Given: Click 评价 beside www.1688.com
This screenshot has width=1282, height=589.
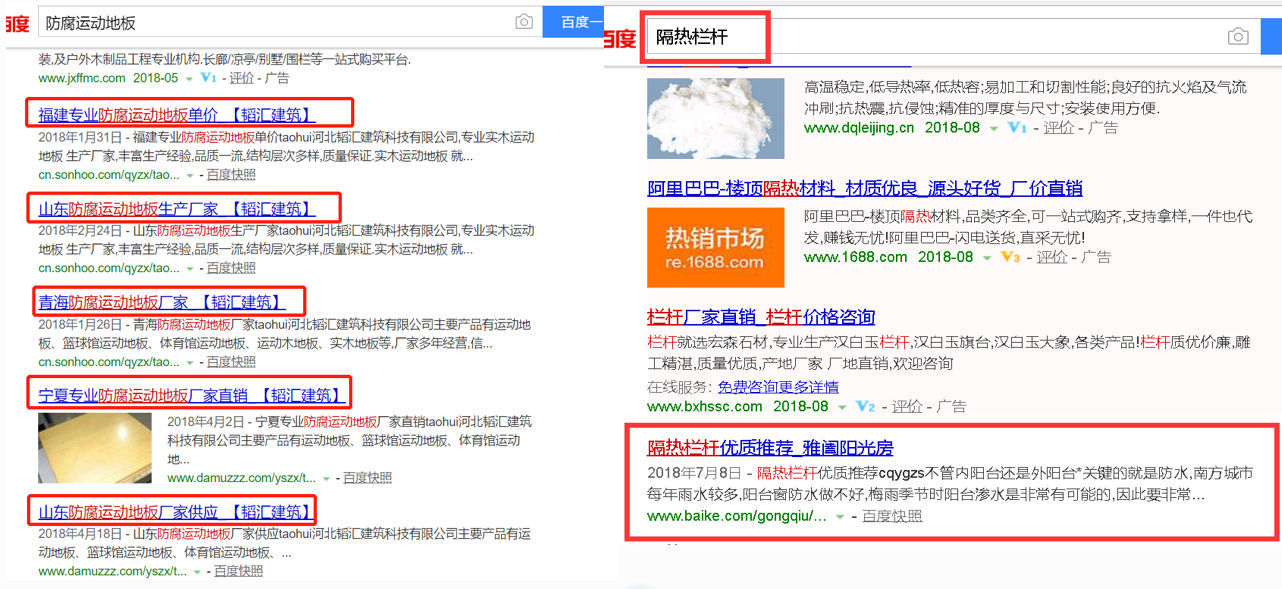Looking at the screenshot, I should (1051, 257).
